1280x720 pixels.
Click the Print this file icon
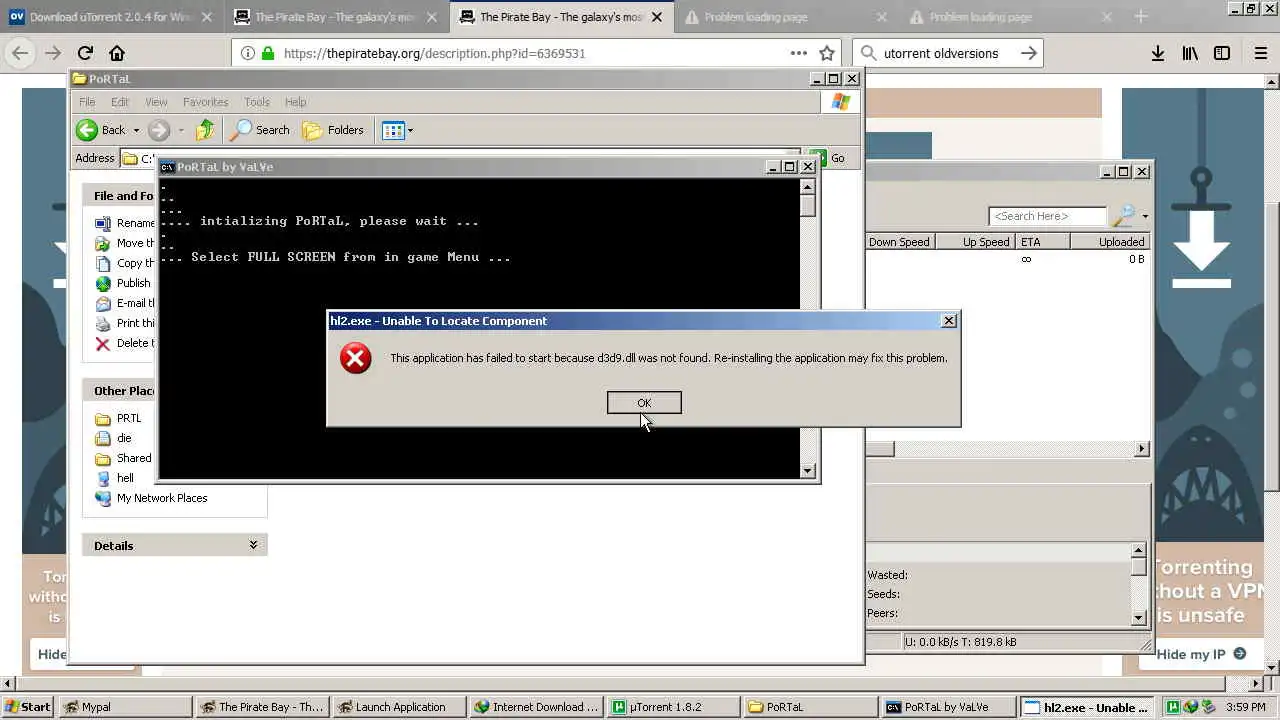[x=103, y=323]
